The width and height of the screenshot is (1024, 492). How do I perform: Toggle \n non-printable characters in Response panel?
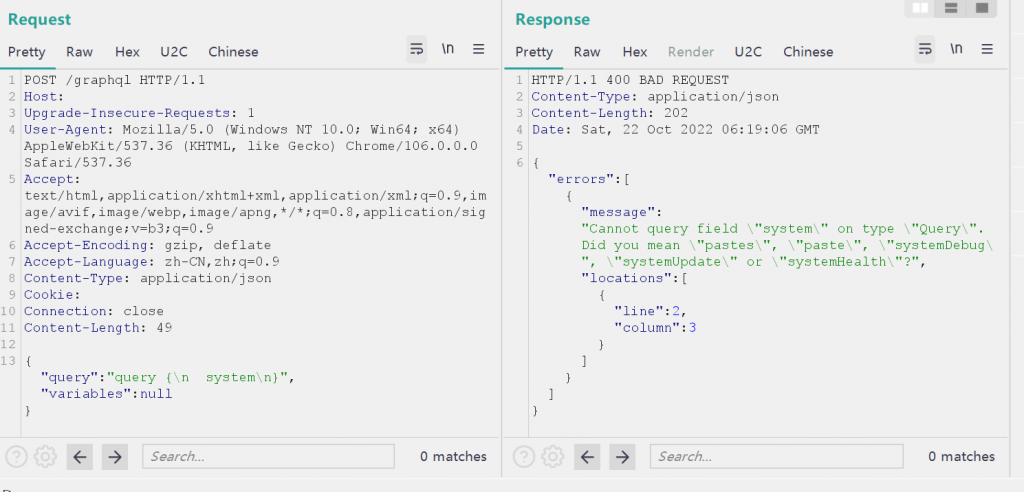(956, 48)
